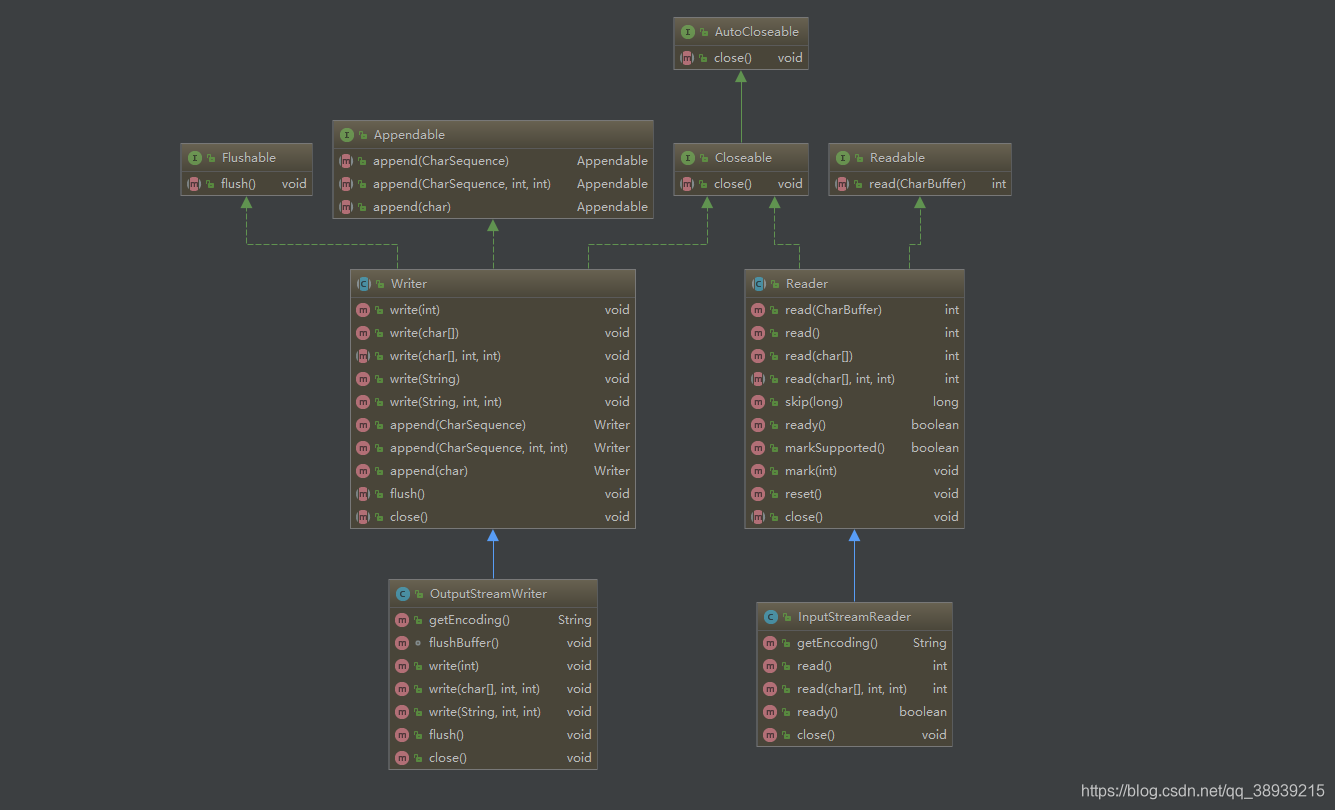Select read(char[], int, int) in Reader

(854, 379)
